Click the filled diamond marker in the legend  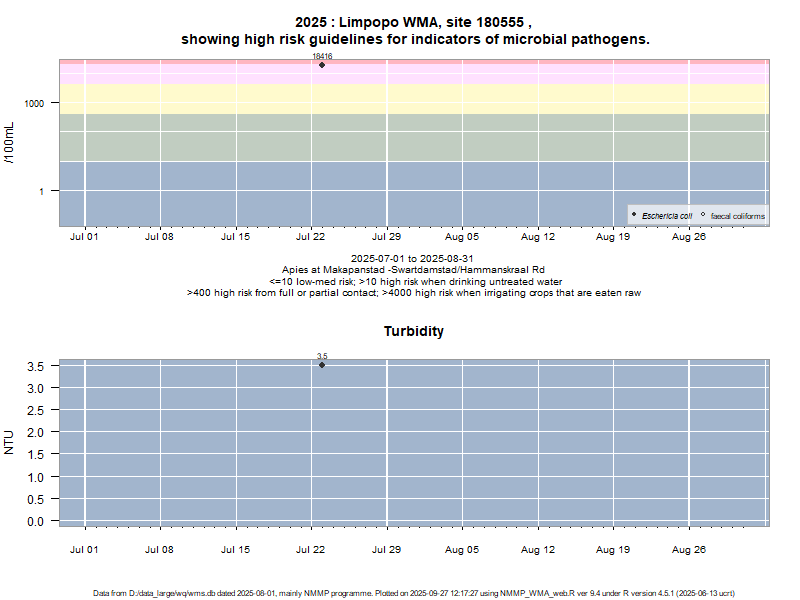pos(634,215)
